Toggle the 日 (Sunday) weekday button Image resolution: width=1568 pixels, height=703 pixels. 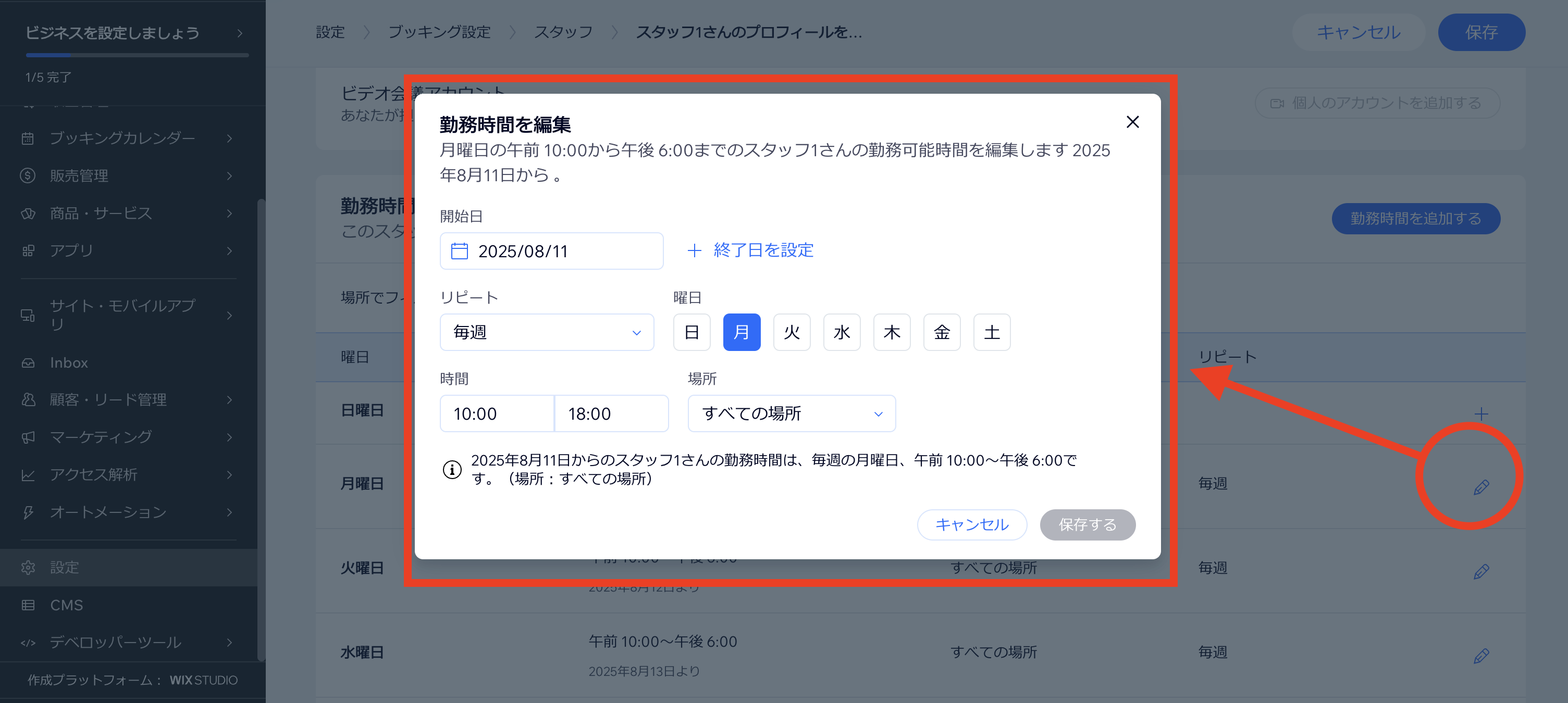[x=692, y=332]
